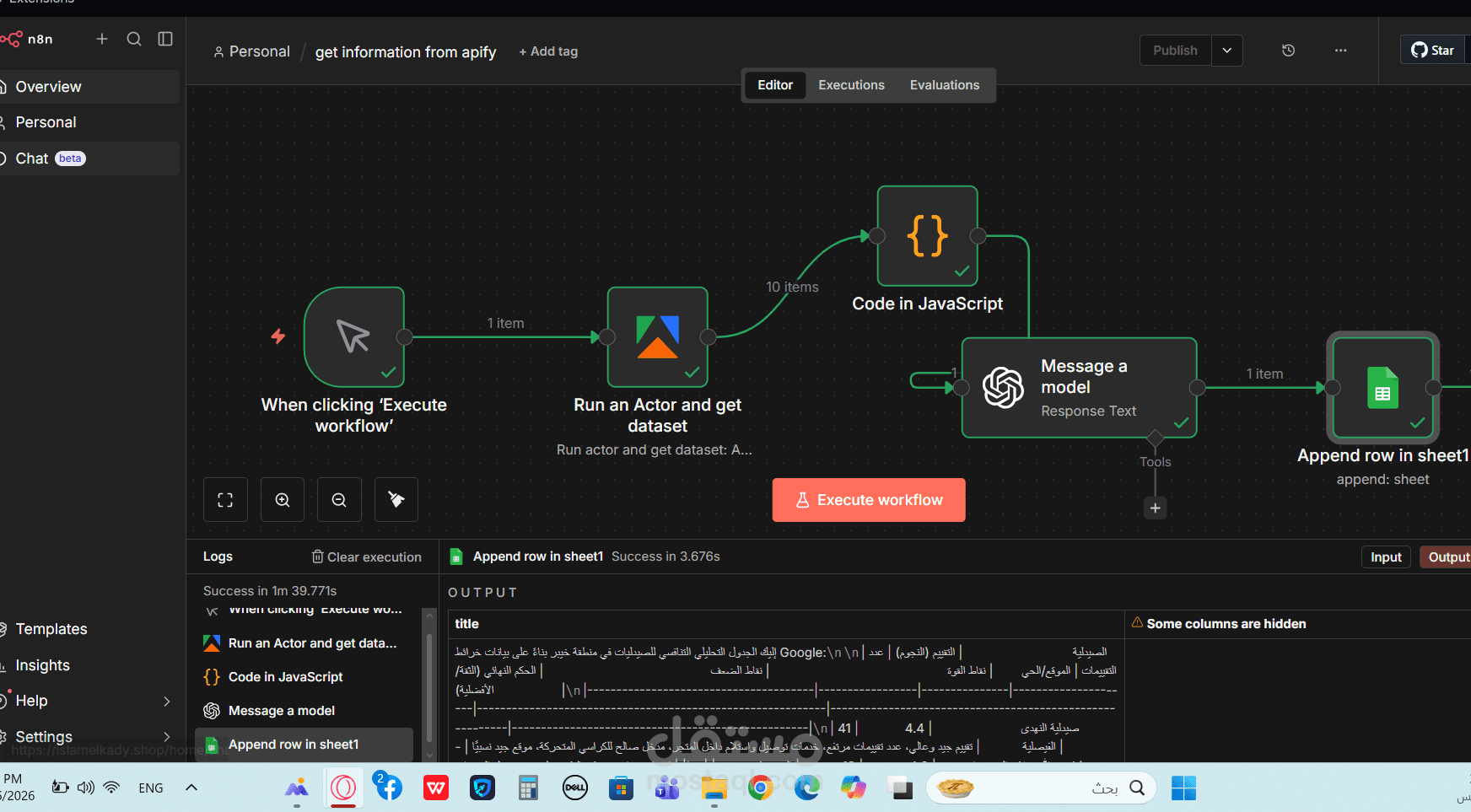Open workflow version history via clock icon
1471x812 pixels.
point(1288,51)
